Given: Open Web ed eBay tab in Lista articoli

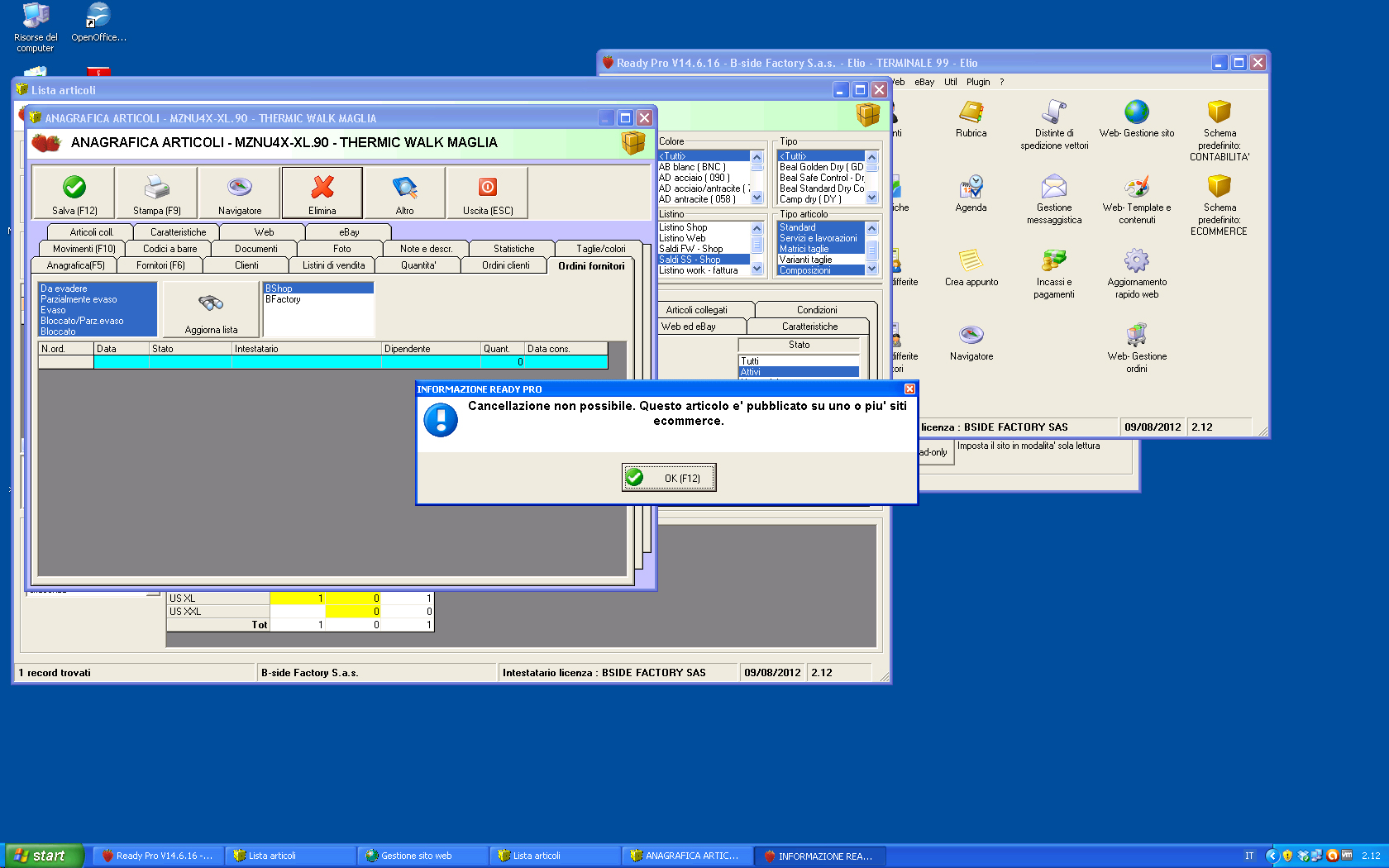Looking at the screenshot, I should pyautogui.click(x=688, y=327).
